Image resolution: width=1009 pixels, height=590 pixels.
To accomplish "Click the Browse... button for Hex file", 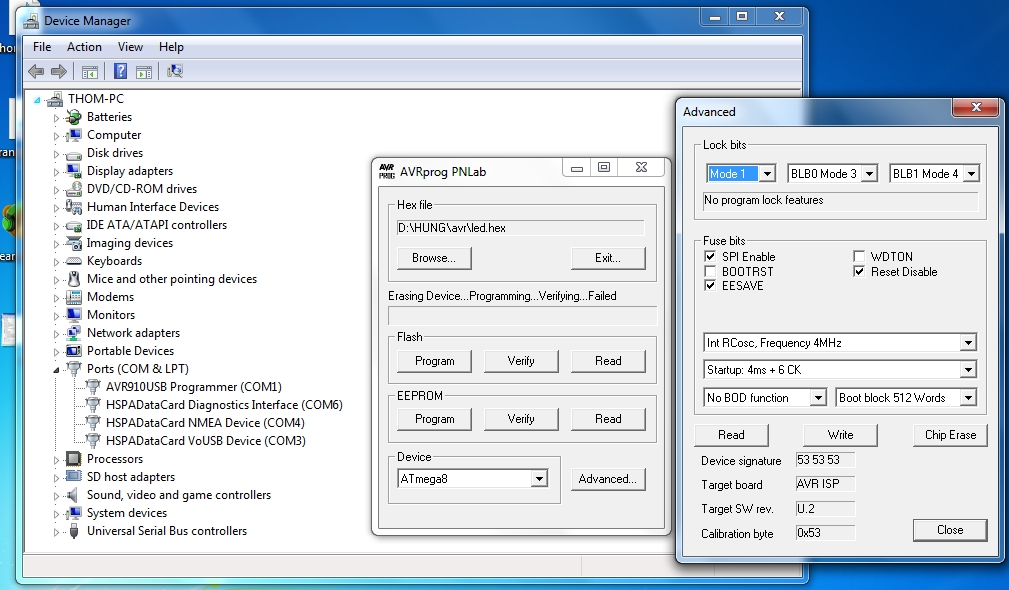I will [x=433, y=258].
